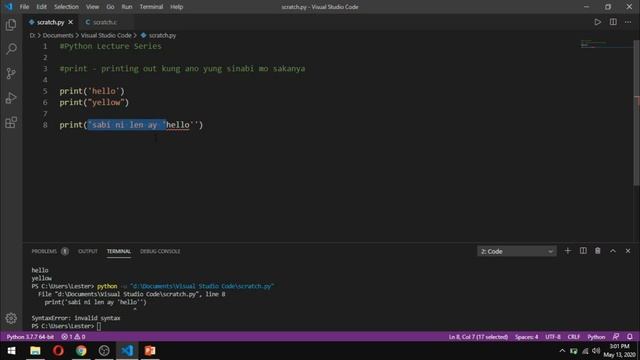Click the terminal prompt input area
This screenshot has height=360, width=640.
tap(99, 326)
